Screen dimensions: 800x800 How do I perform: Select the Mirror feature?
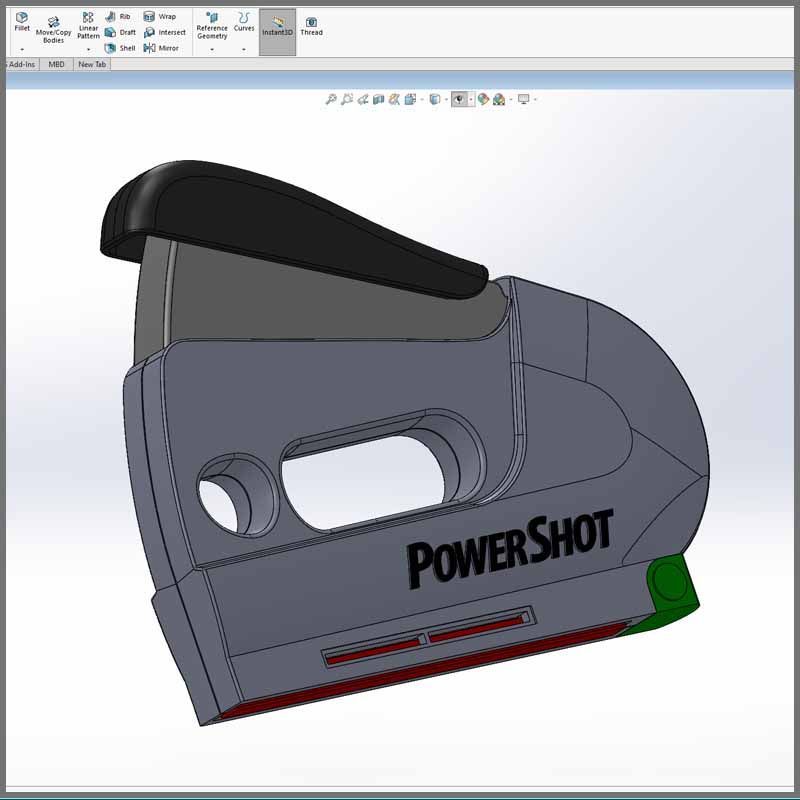[161, 48]
